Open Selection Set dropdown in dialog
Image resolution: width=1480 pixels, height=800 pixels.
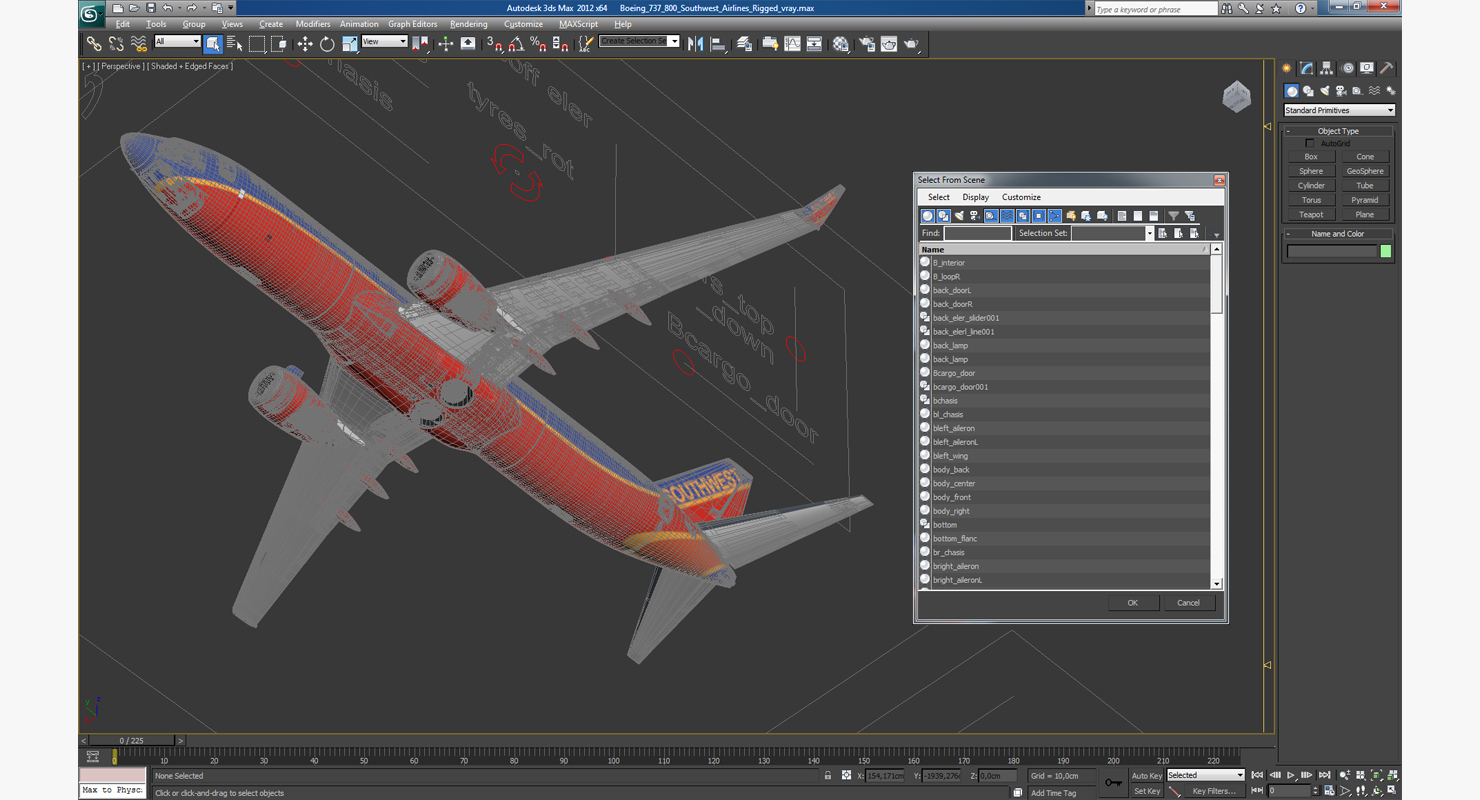tap(1149, 233)
